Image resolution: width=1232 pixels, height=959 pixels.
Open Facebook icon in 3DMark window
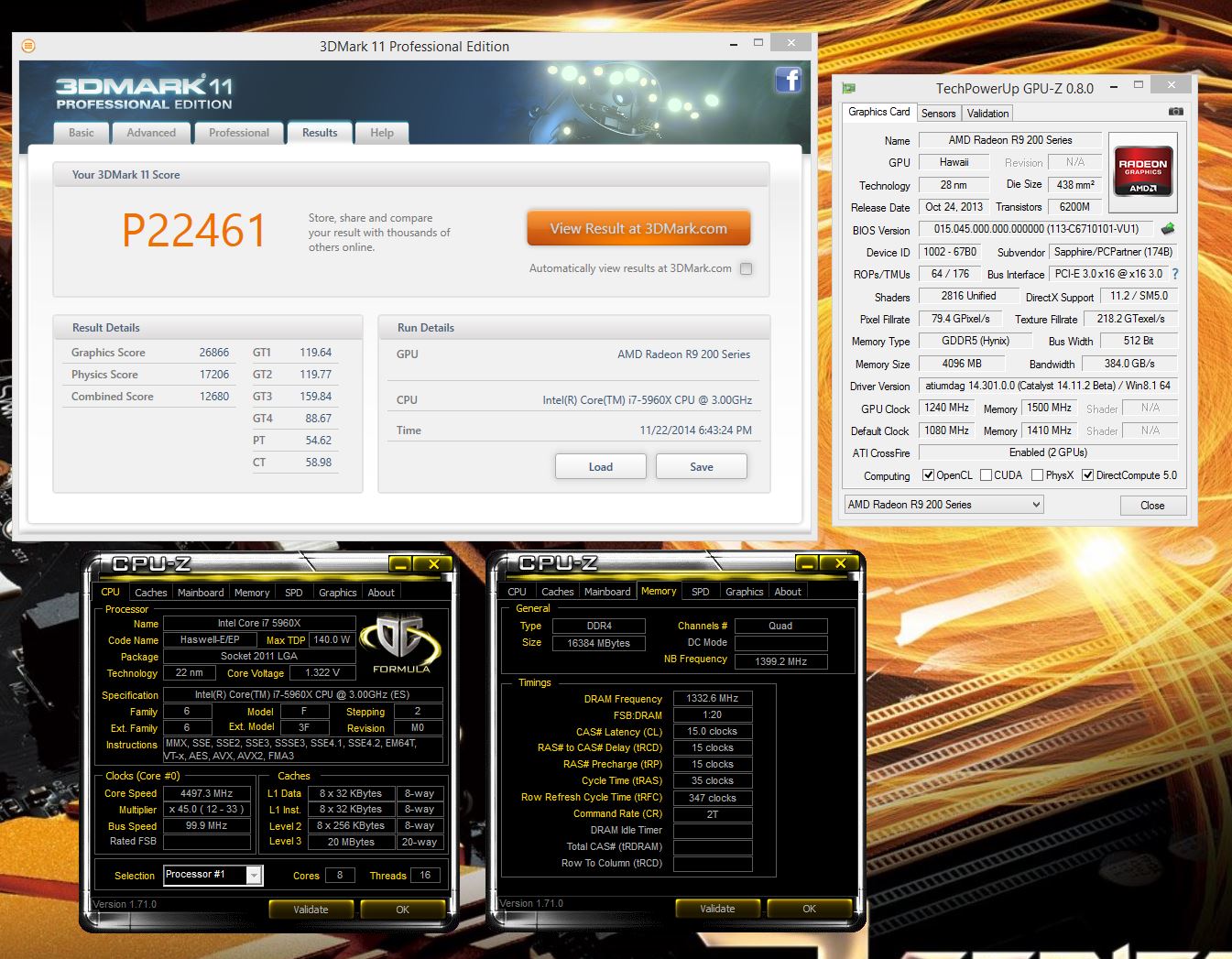788,80
